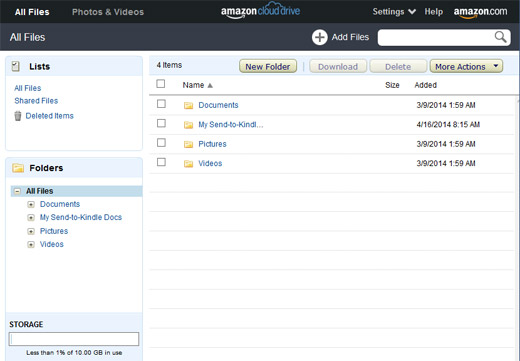Check the Videos row checkbox
Viewport: 520px width, 361px height.
click(161, 162)
